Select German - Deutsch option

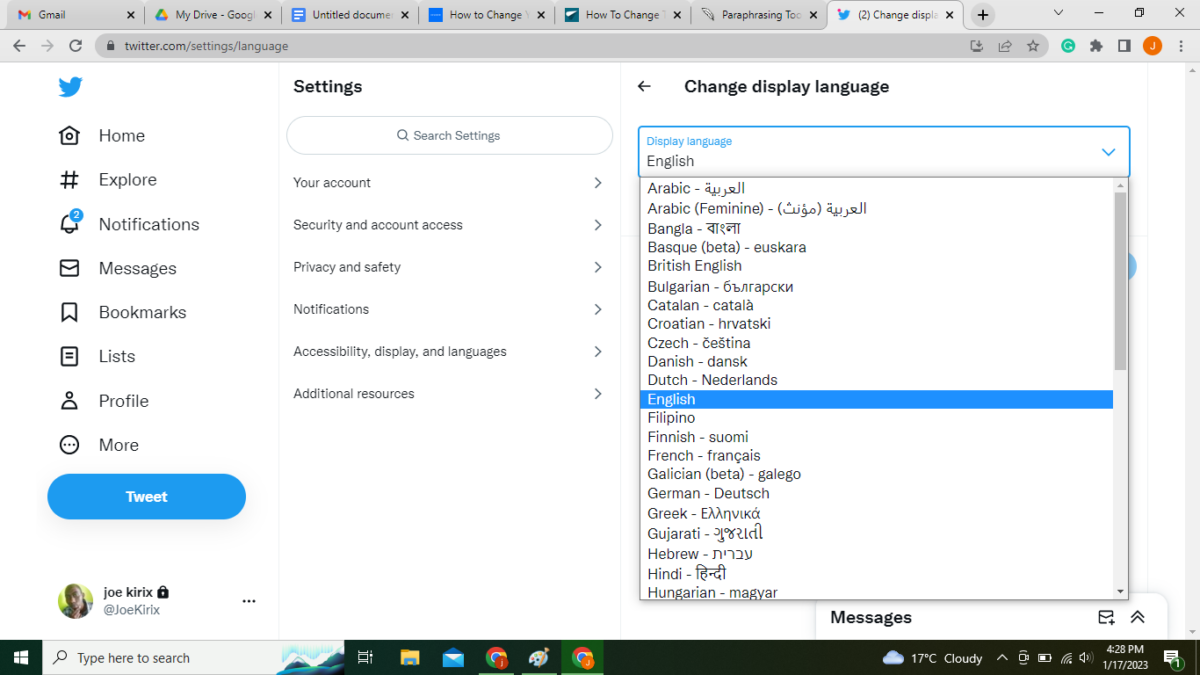(x=876, y=493)
